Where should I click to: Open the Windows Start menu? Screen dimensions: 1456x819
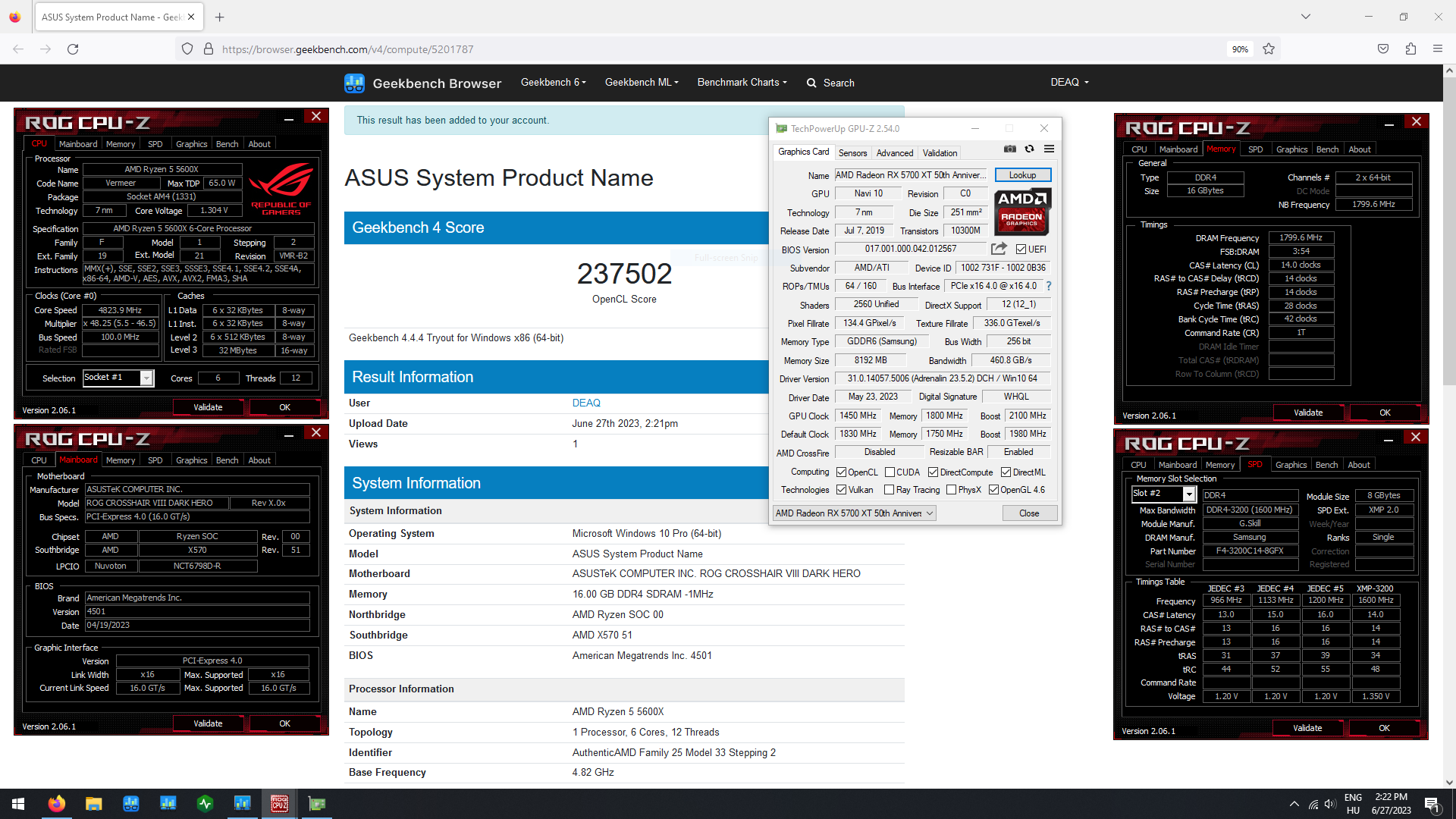18,804
